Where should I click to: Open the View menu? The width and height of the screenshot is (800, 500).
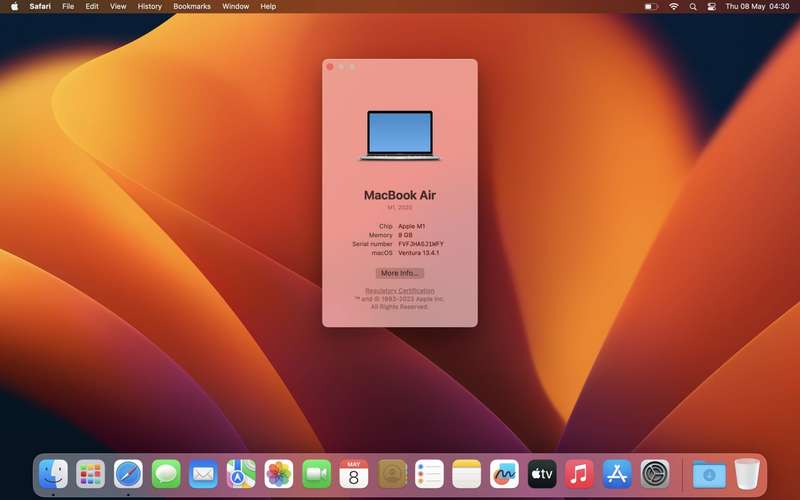tap(118, 7)
